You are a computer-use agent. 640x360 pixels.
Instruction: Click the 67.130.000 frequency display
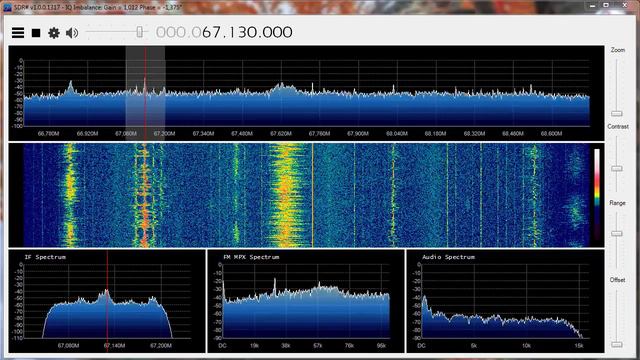coord(224,32)
